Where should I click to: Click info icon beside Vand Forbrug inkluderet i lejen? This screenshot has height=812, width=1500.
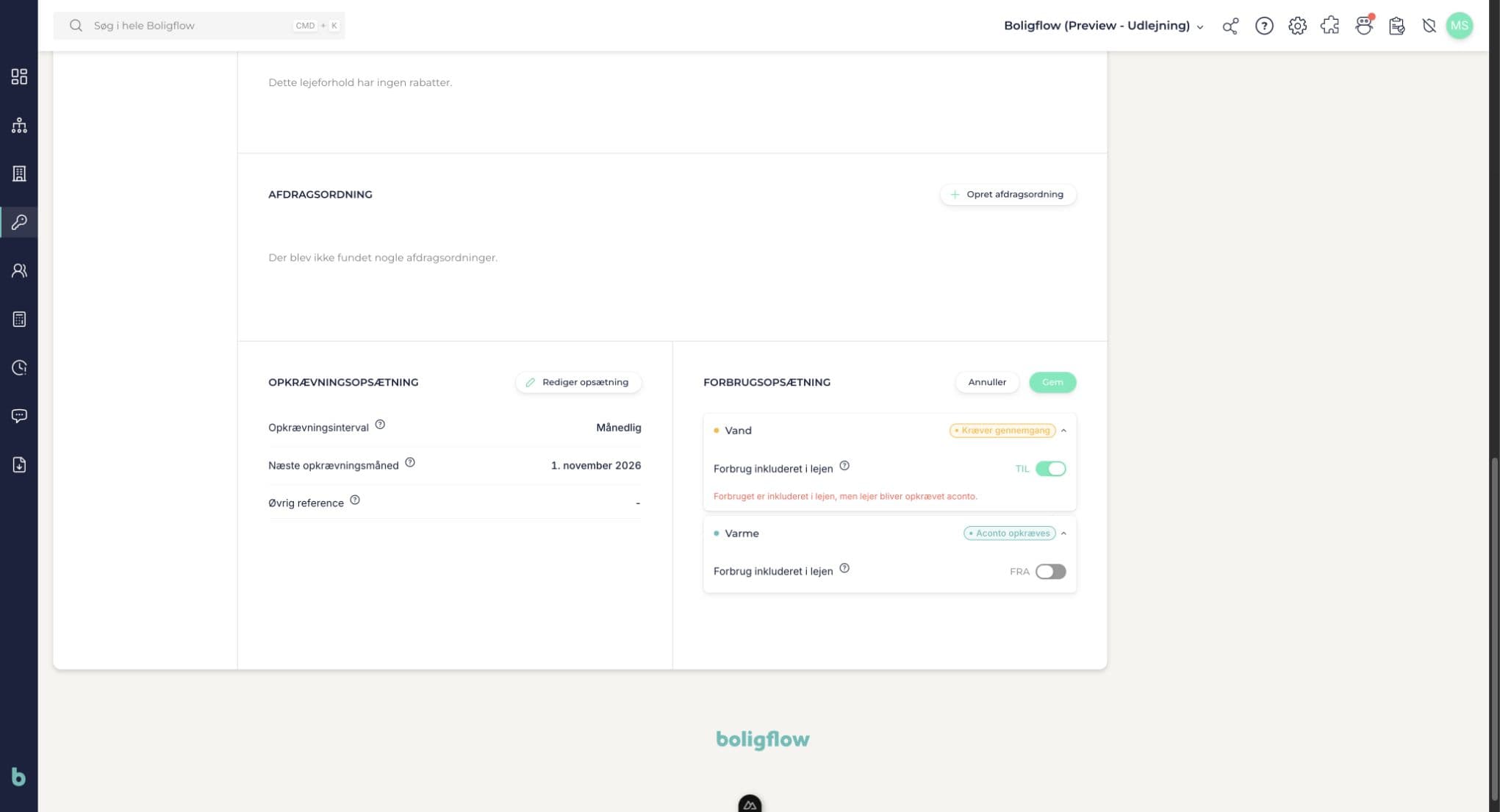pyautogui.click(x=844, y=466)
